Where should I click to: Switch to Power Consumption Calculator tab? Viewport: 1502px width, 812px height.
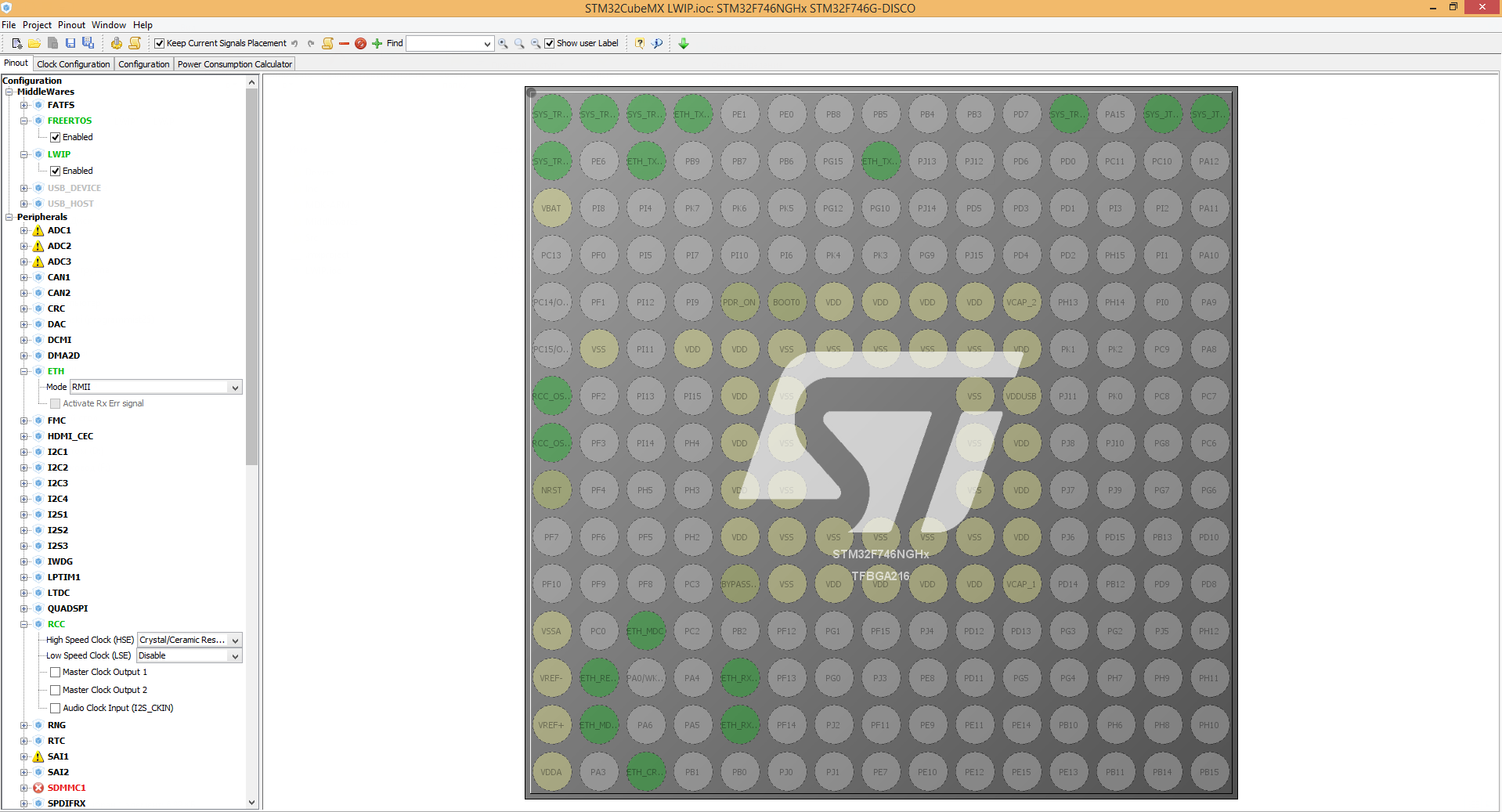click(235, 64)
